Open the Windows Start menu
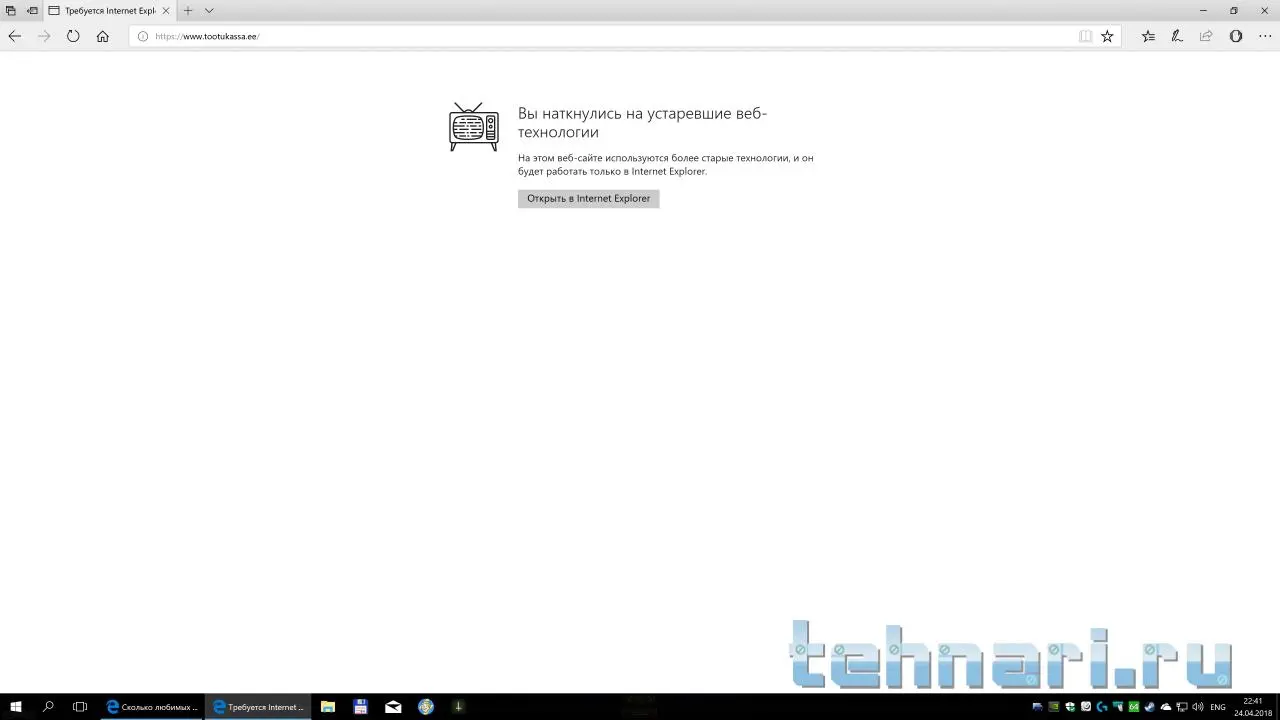This screenshot has height=720, width=1280. click(16, 707)
